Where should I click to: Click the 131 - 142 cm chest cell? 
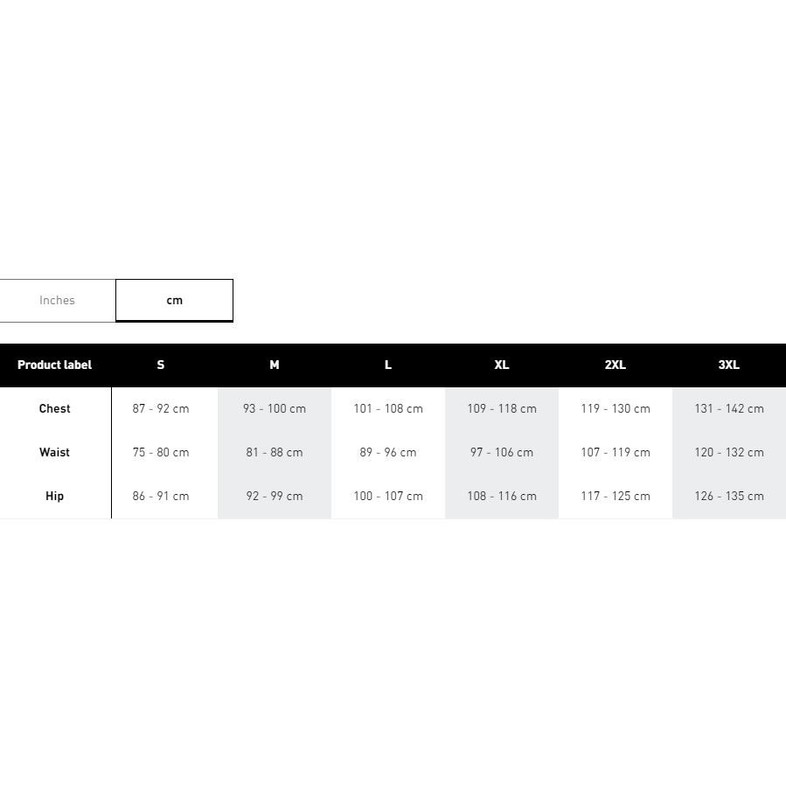click(x=729, y=408)
